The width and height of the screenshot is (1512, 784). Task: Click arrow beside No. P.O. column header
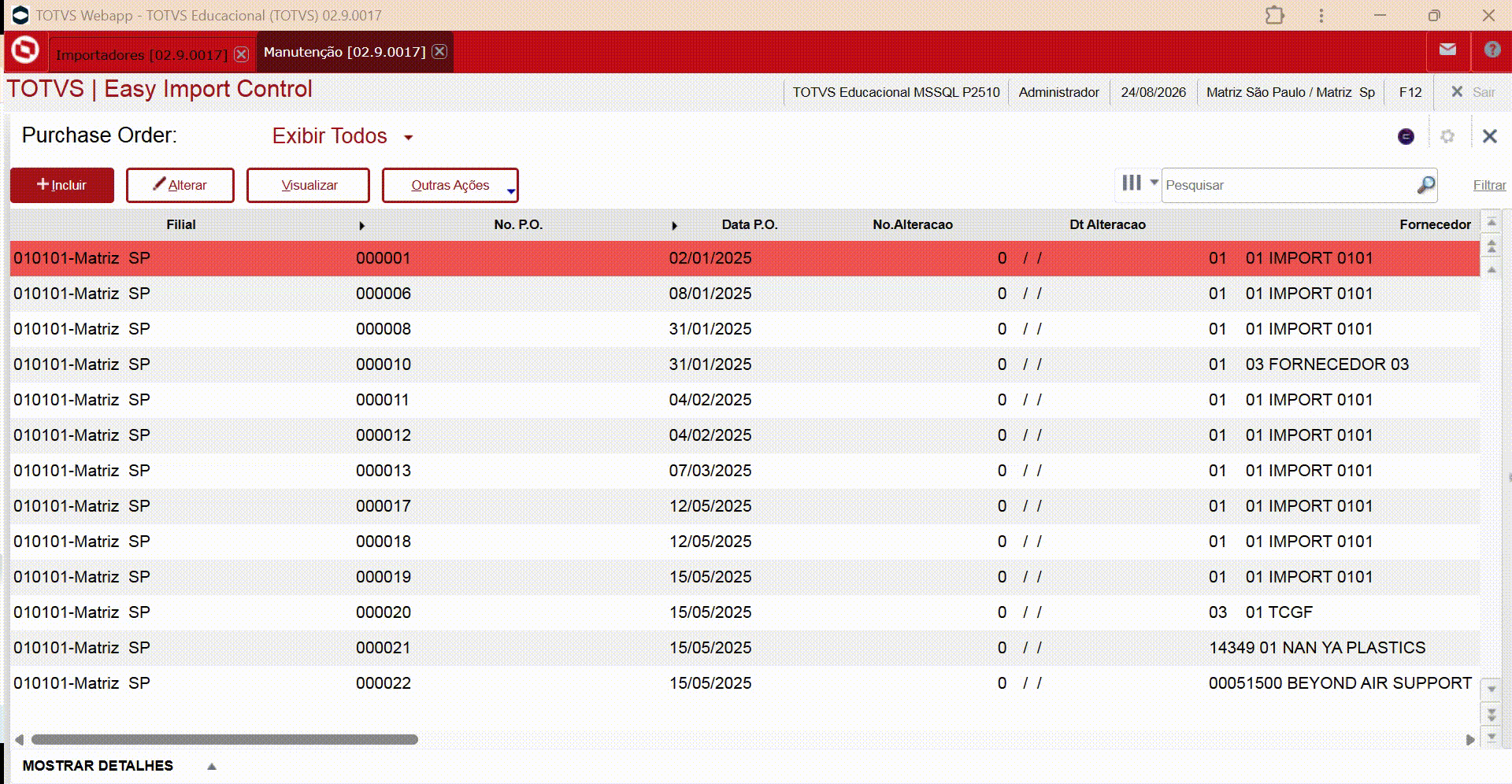(x=674, y=226)
